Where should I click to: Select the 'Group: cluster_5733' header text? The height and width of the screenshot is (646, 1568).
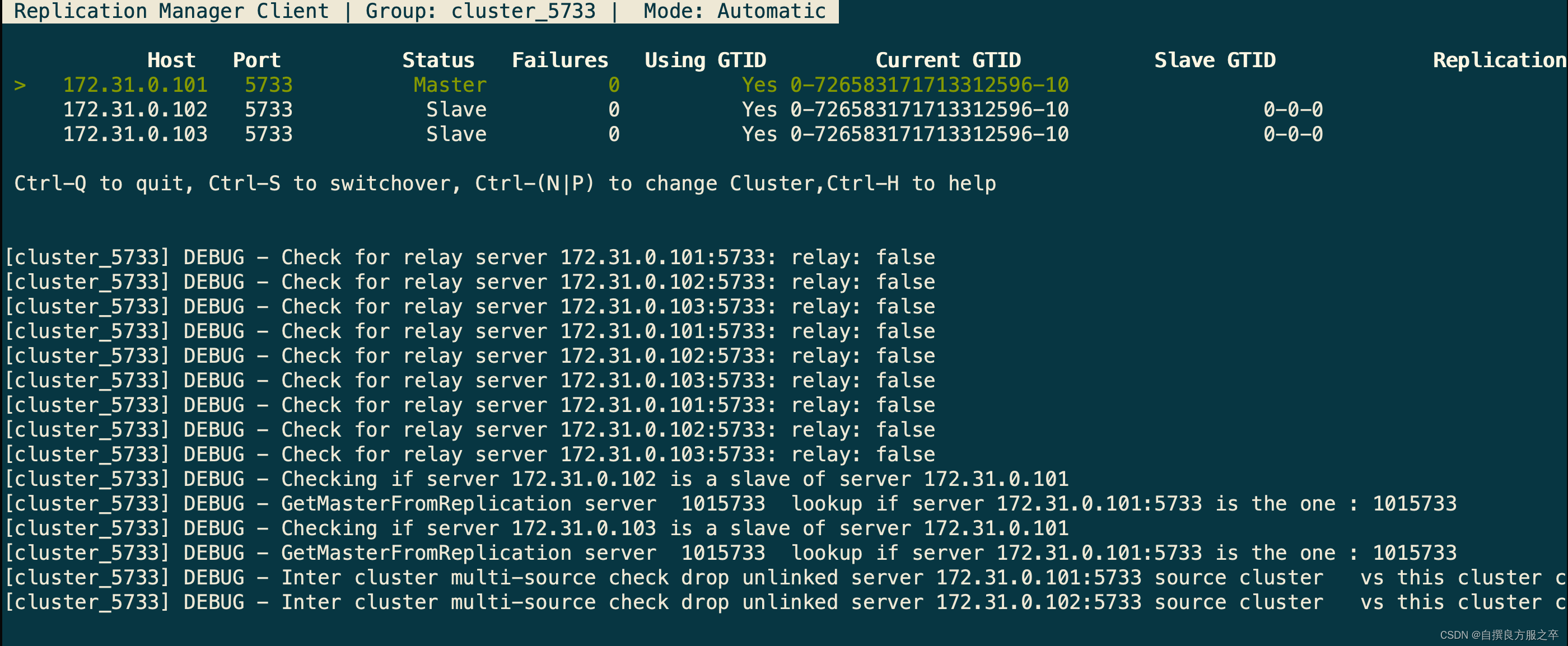coord(480,11)
